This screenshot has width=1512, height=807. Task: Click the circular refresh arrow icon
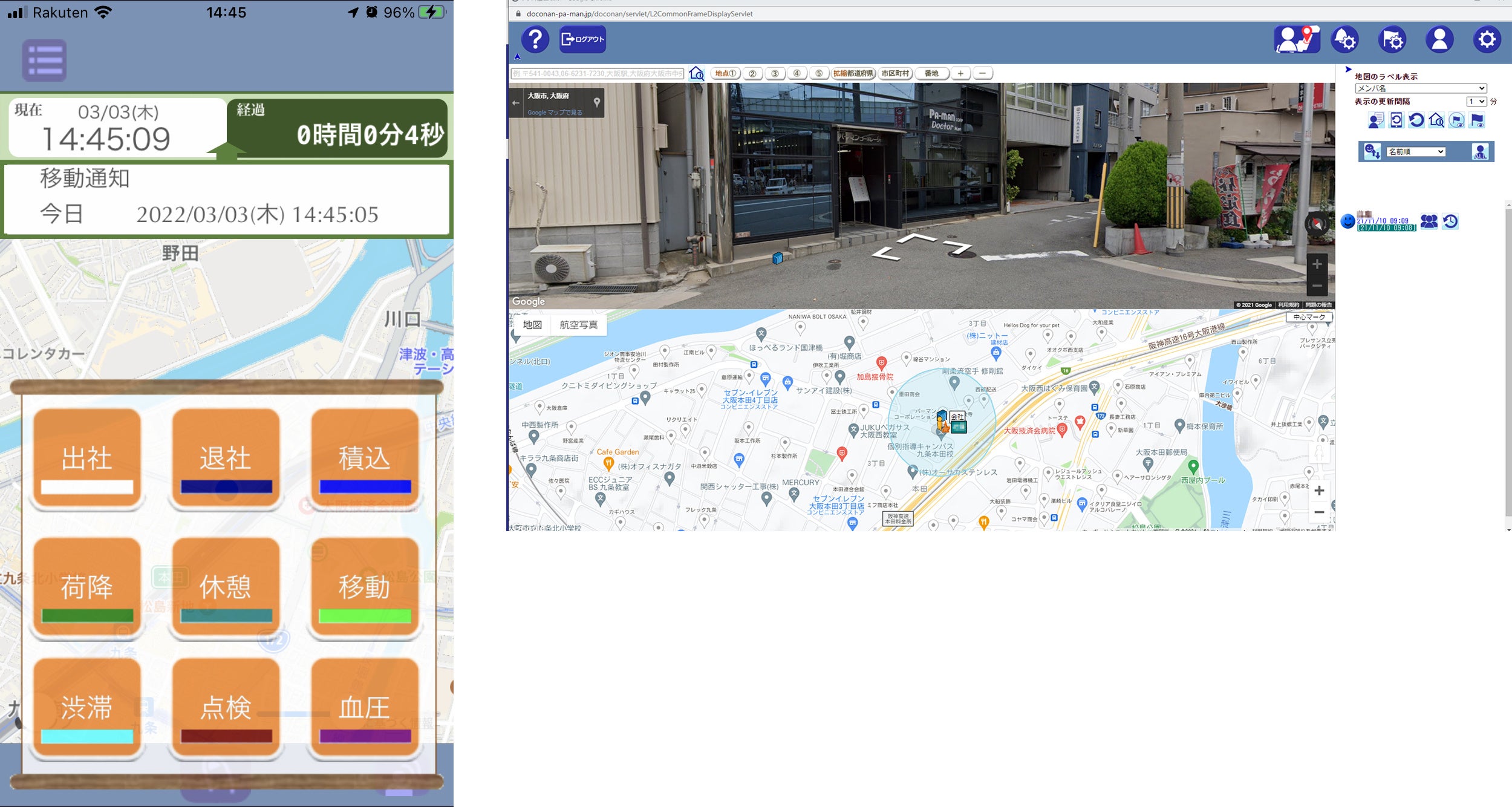pyautogui.click(x=1416, y=120)
